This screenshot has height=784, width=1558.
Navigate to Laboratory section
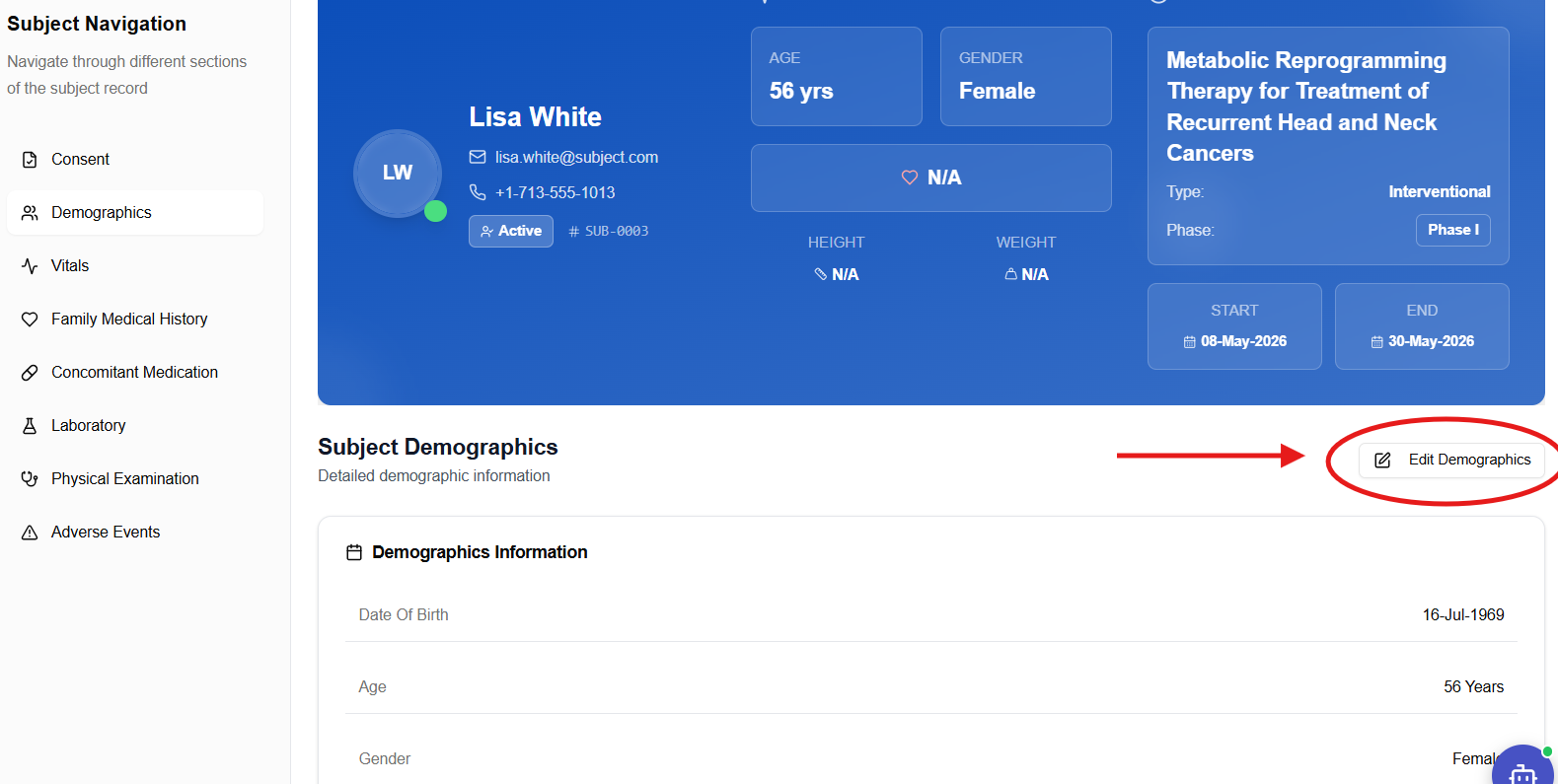click(x=135, y=425)
